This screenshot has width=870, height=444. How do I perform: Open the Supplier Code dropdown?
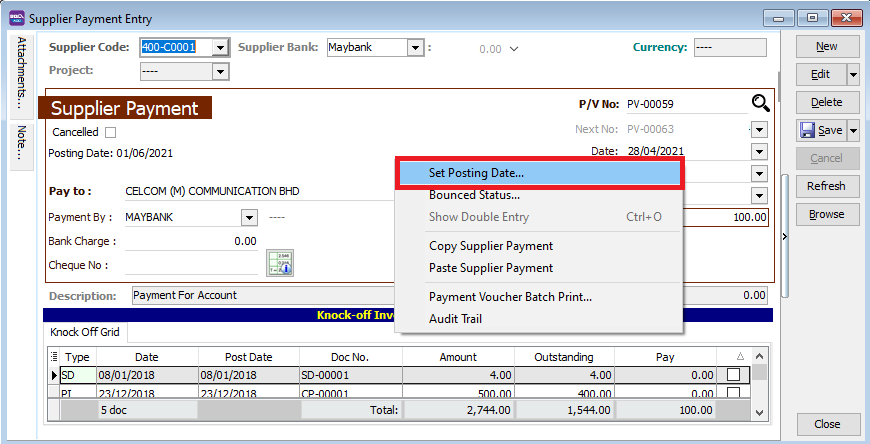(x=220, y=47)
